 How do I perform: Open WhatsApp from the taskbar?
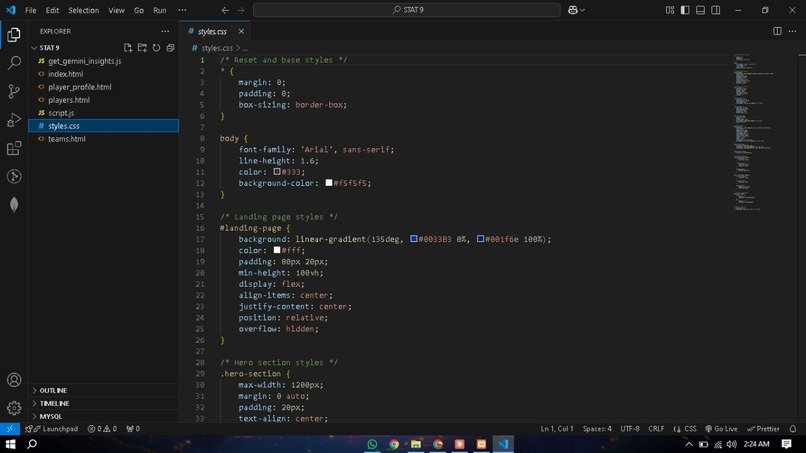tap(372, 444)
